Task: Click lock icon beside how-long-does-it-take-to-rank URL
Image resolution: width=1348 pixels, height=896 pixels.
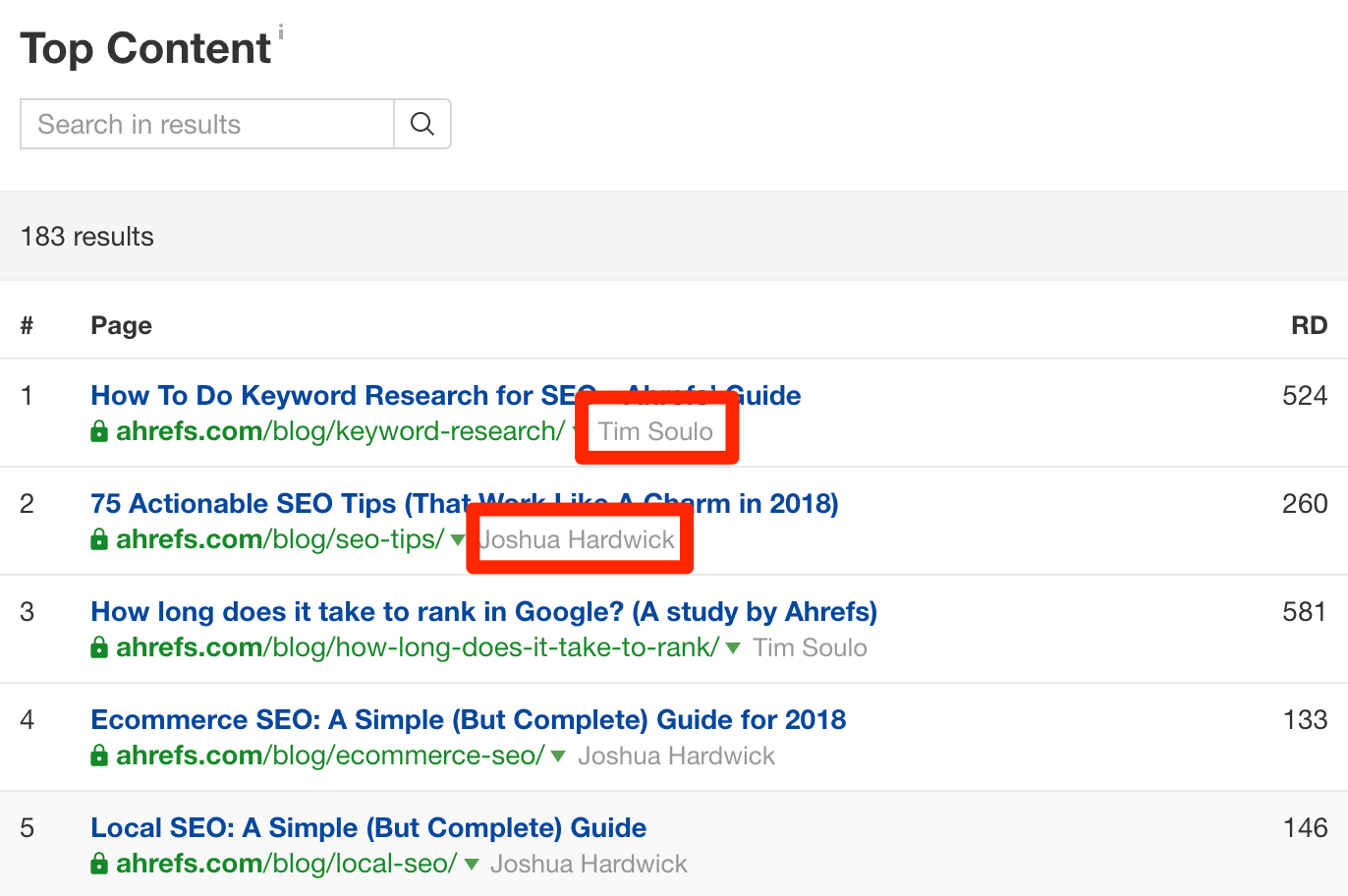Action: click(99, 647)
